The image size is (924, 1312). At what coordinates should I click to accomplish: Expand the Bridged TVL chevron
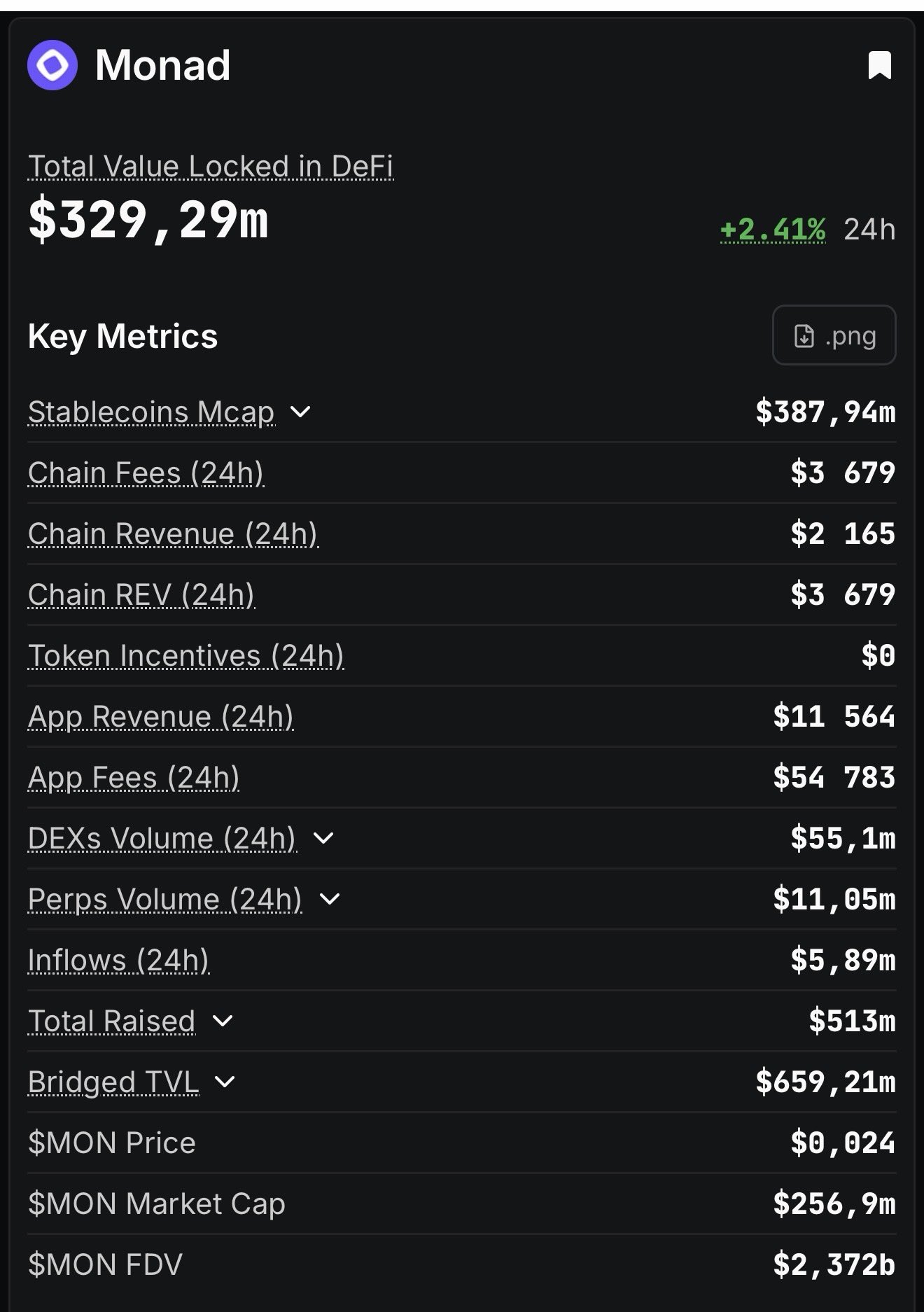coord(225,1082)
